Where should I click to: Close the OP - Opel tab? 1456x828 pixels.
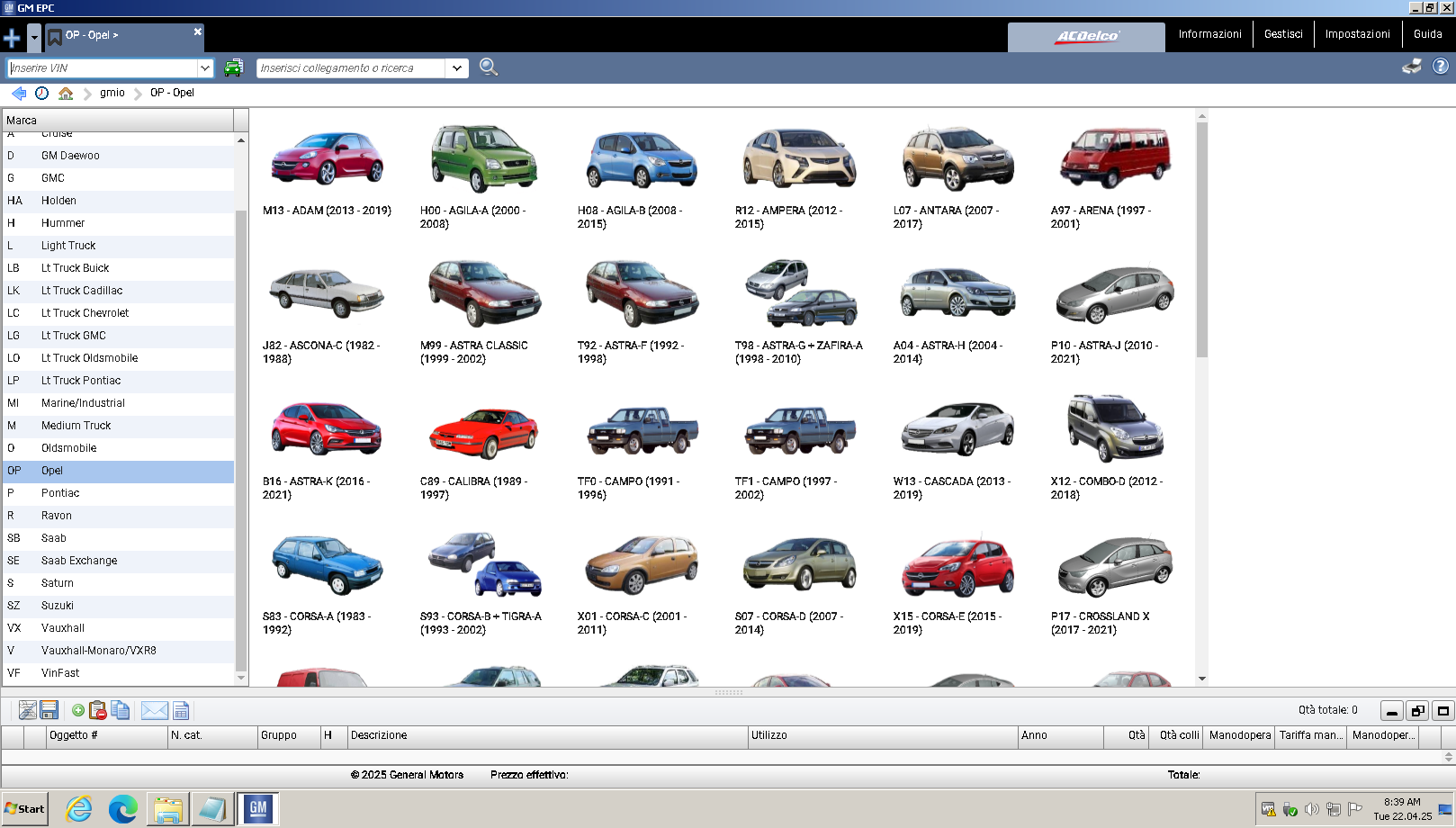(198, 31)
